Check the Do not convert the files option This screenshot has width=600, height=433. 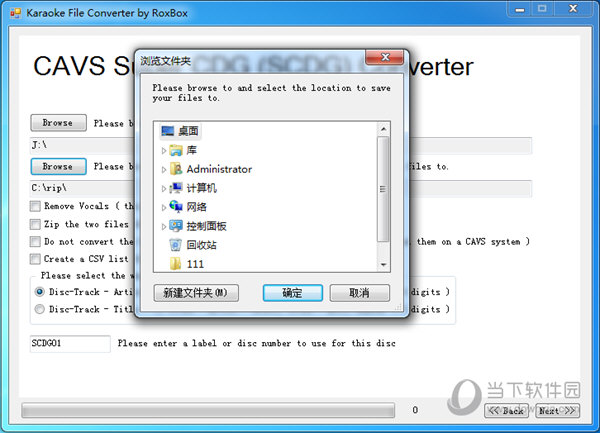pyautogui.click(x=35, y=242)
